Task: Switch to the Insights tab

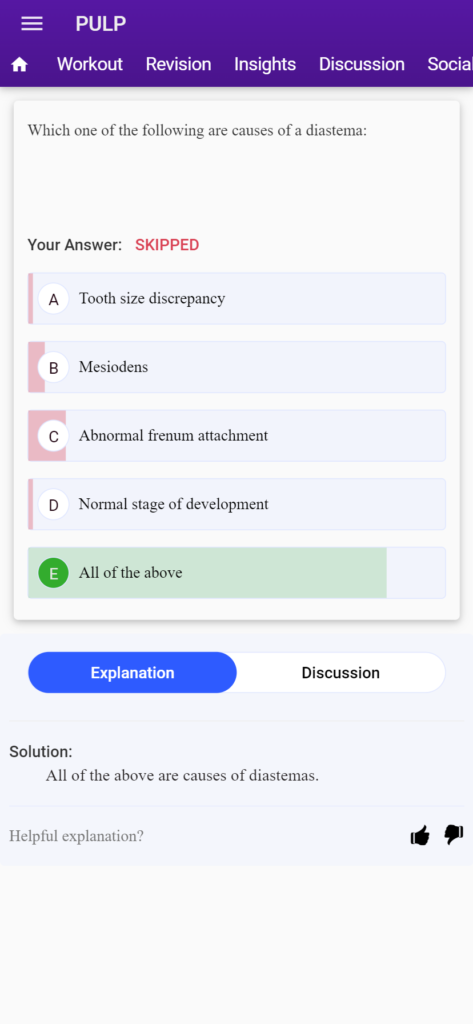Action: (x=265, y=64)
